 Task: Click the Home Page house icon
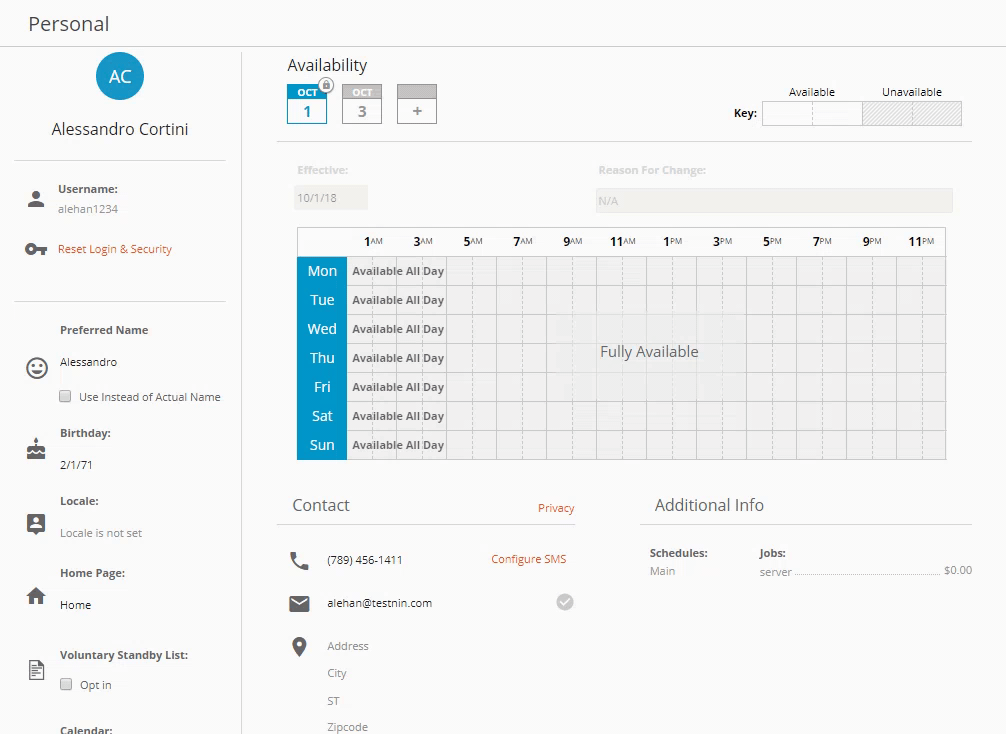(x=36, y=596)
